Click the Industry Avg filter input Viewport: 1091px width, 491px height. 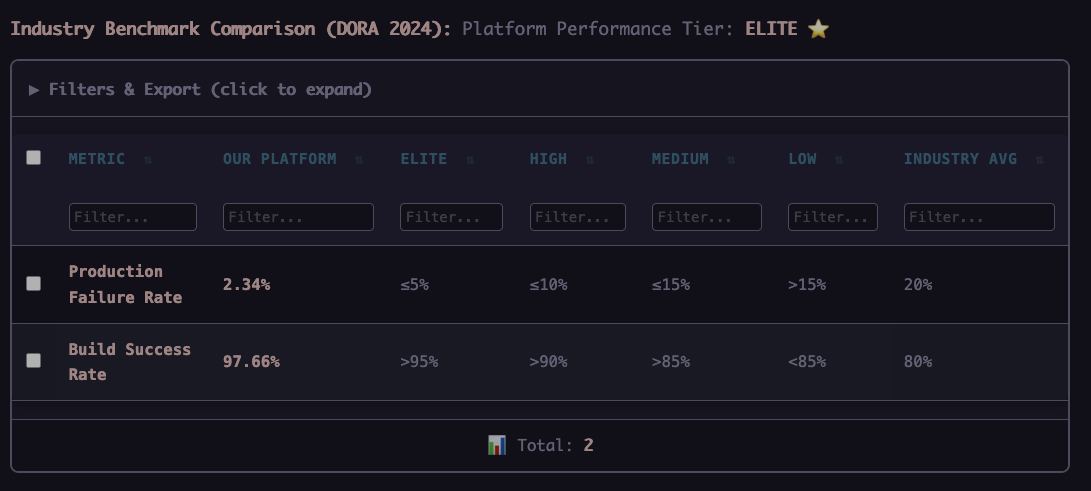(979, 217)
